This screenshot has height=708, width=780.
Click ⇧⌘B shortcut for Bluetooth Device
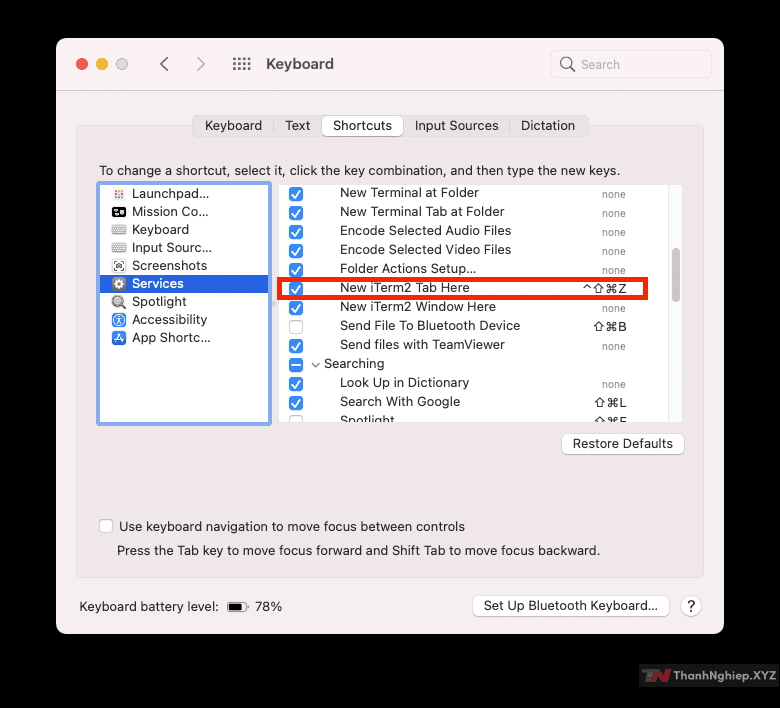[610, 327]
